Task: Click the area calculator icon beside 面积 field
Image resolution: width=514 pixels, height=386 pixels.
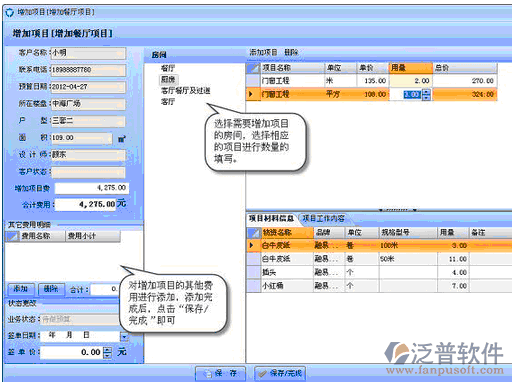Action: [122, 139]
